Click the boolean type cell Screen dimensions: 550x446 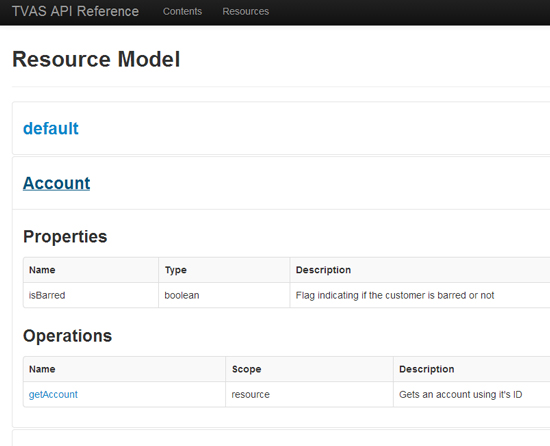point(224,295)
